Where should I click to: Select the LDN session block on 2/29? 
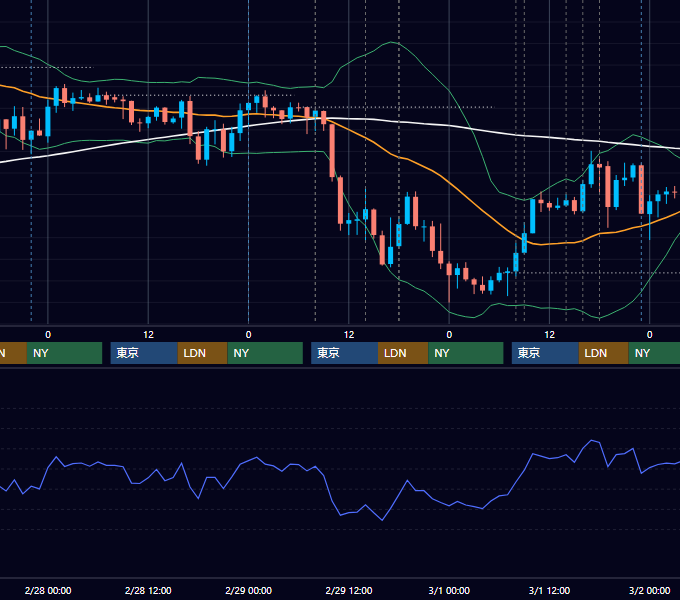(x=403, y=353)
